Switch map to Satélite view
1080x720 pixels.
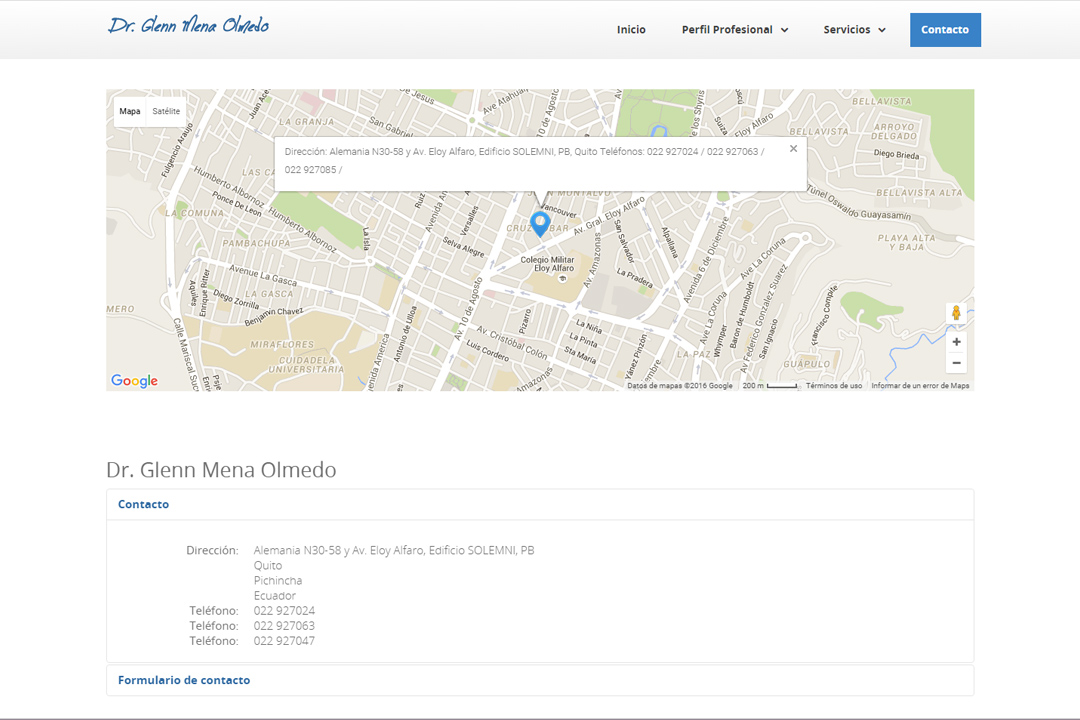point(166,112)
